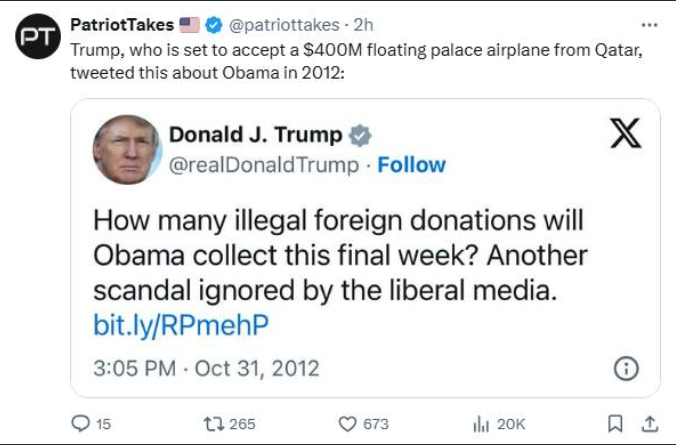676x445 pixels.
Task: Open the @realDonaldTrump handle
Action: coord(264,165)
